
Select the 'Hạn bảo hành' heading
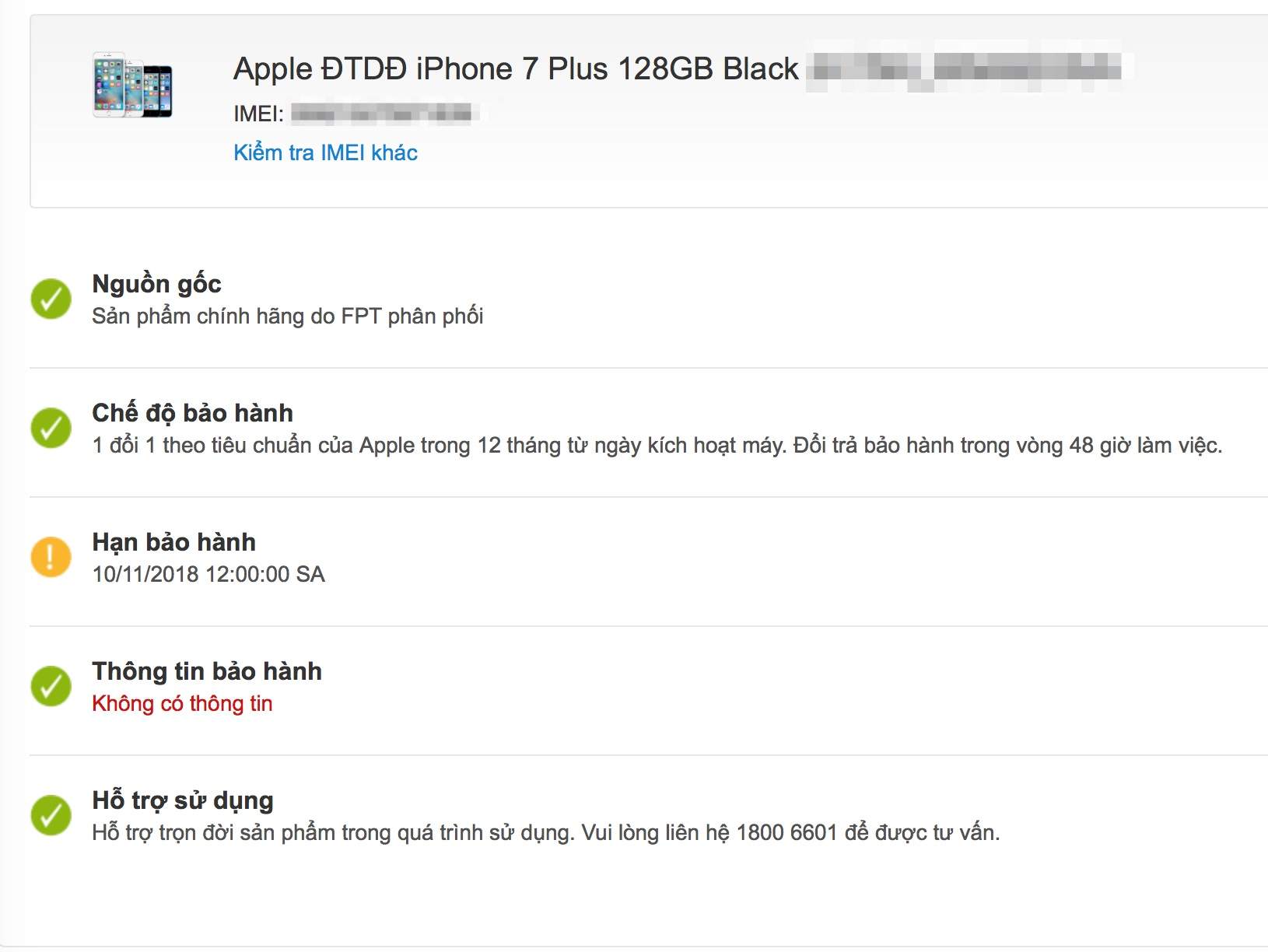[x=173, y=542]
